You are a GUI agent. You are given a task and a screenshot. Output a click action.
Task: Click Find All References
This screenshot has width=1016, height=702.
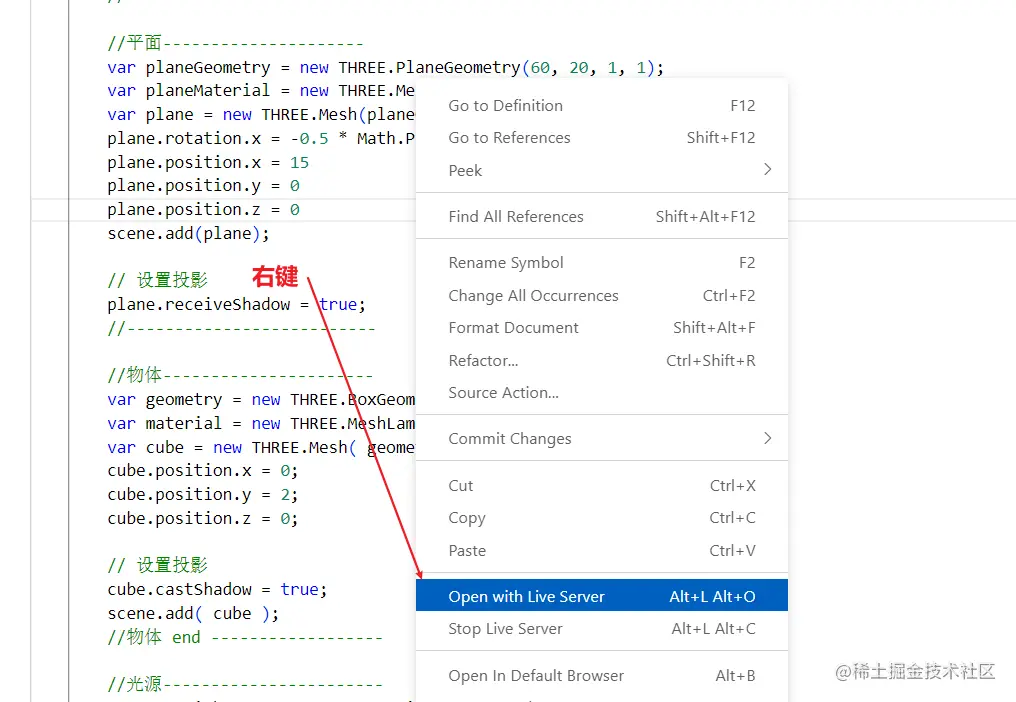point(601,216)
